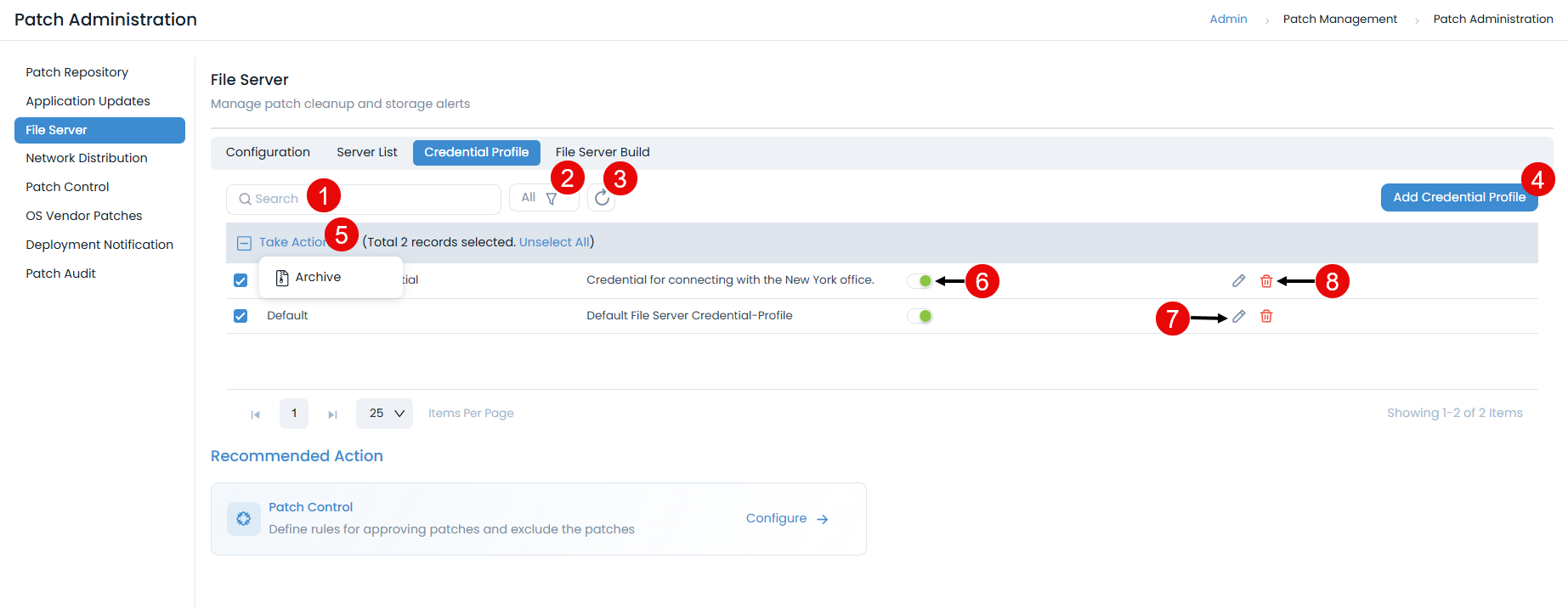The width and height of the screenshot is (1568, 609).
Task: Open the All filter dropdown
Action: [x=539, y=198]
